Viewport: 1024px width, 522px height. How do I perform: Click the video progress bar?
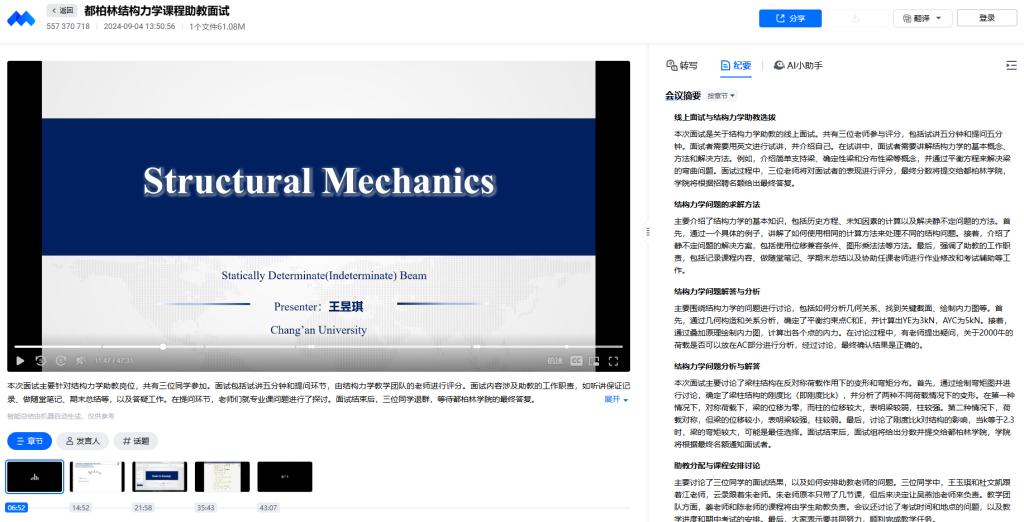pyautogui.click(x=300, y=347)
